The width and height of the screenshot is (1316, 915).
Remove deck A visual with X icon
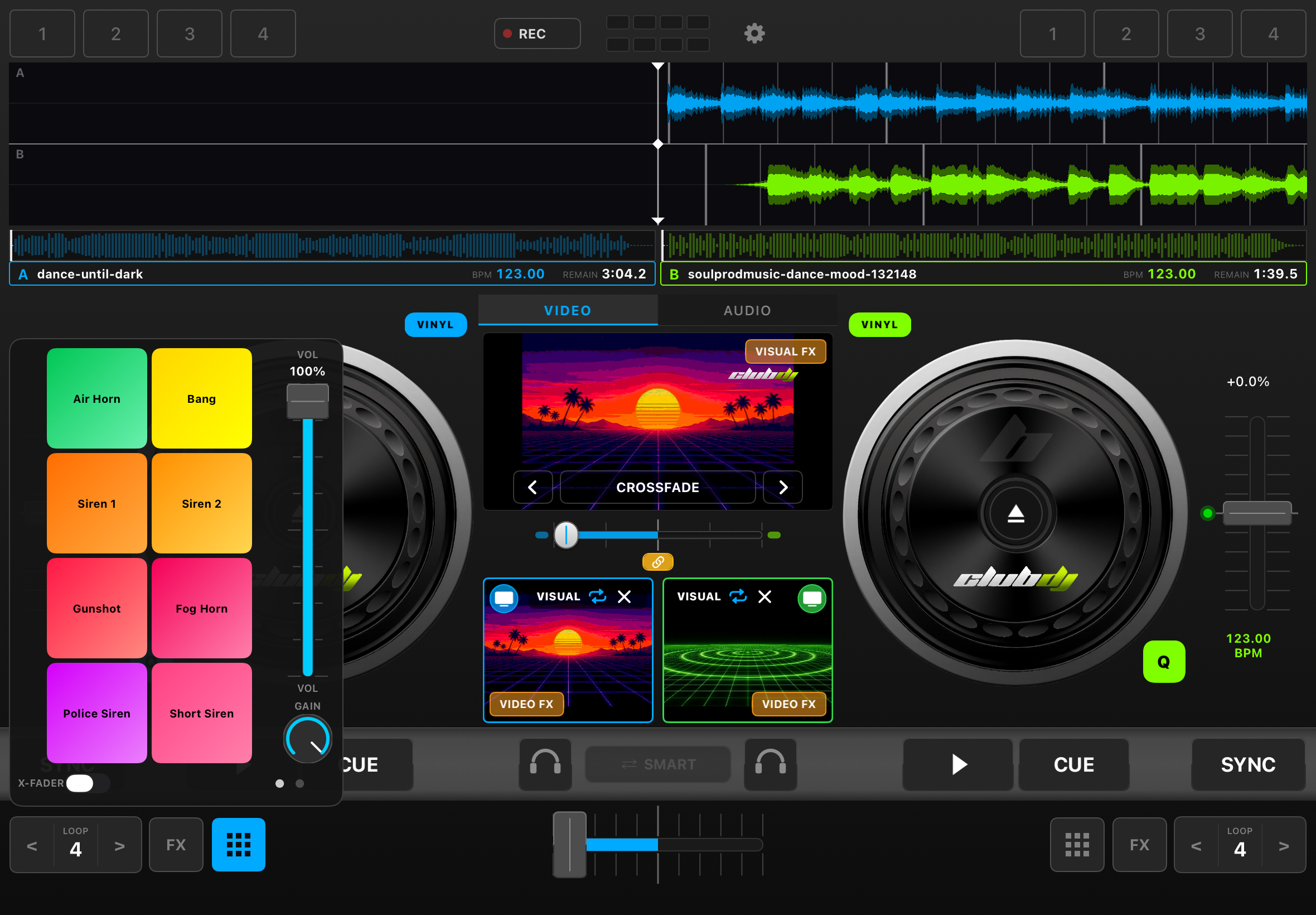pos(625,597)
